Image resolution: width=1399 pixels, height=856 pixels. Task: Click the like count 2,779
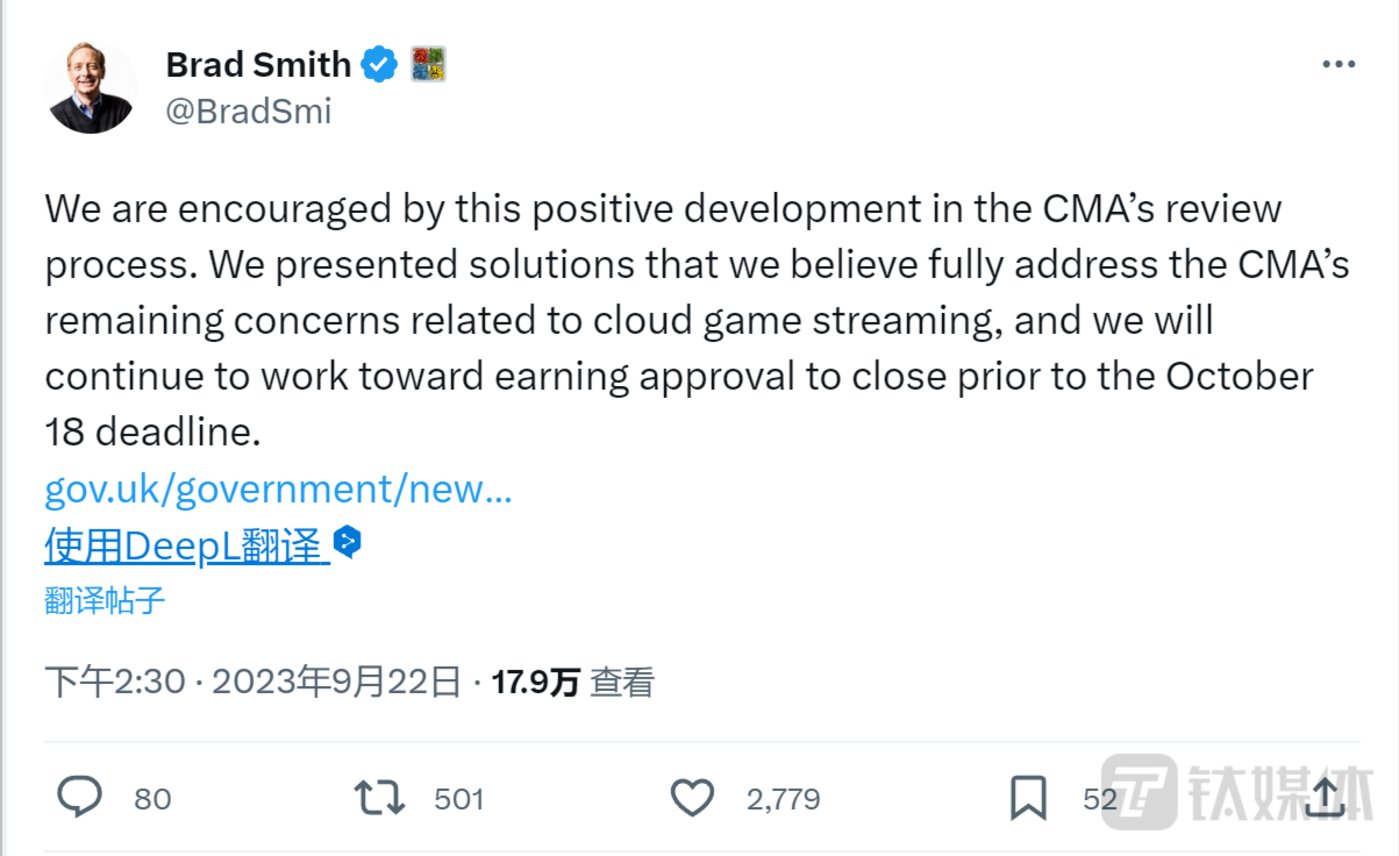pos(783,800)
